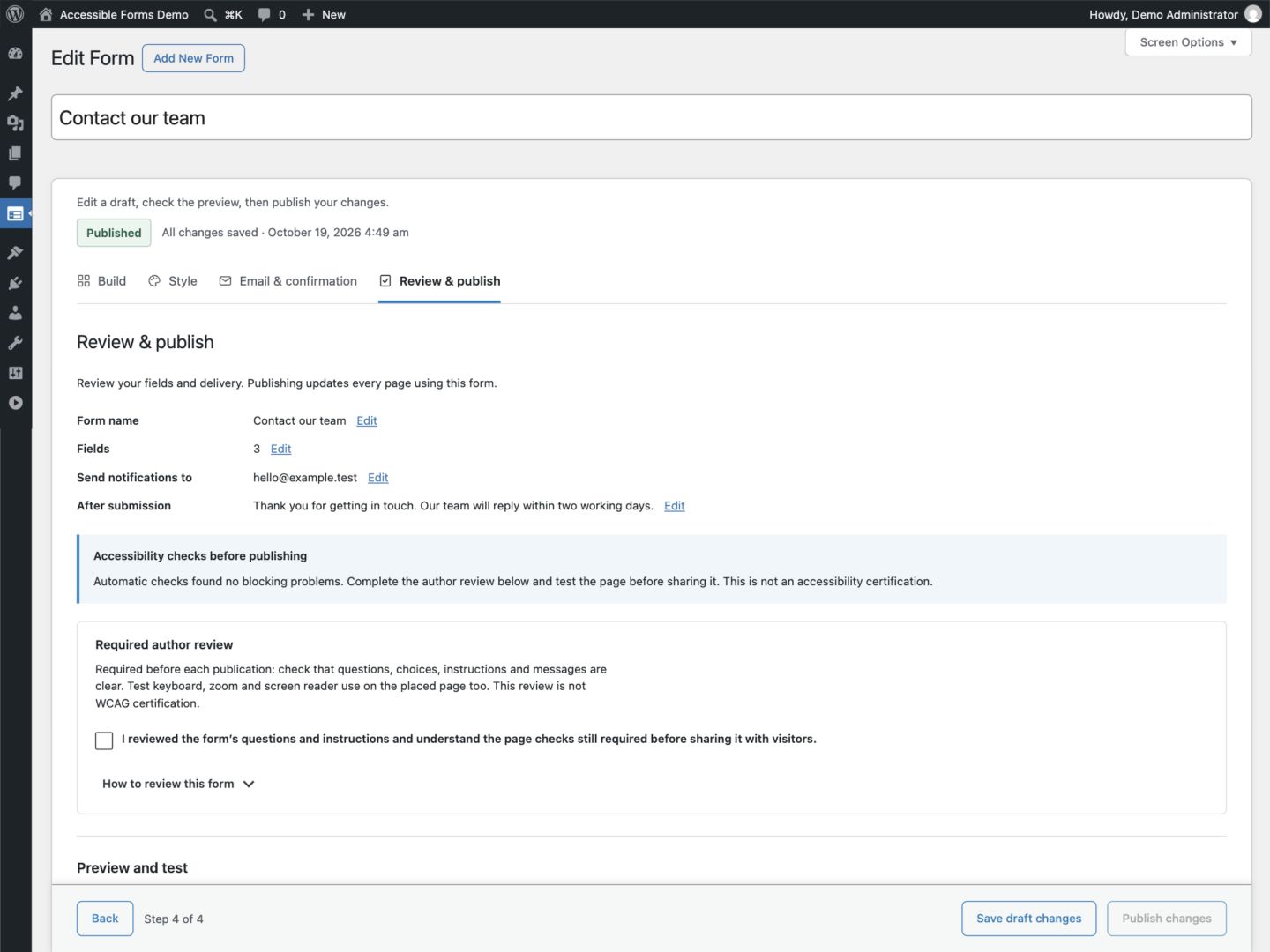Click the 'Preview and test' heading

pos(132,868)
